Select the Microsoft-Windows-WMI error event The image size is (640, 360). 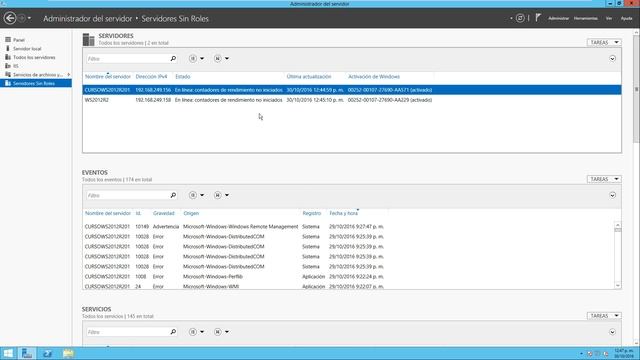(348, 286)
